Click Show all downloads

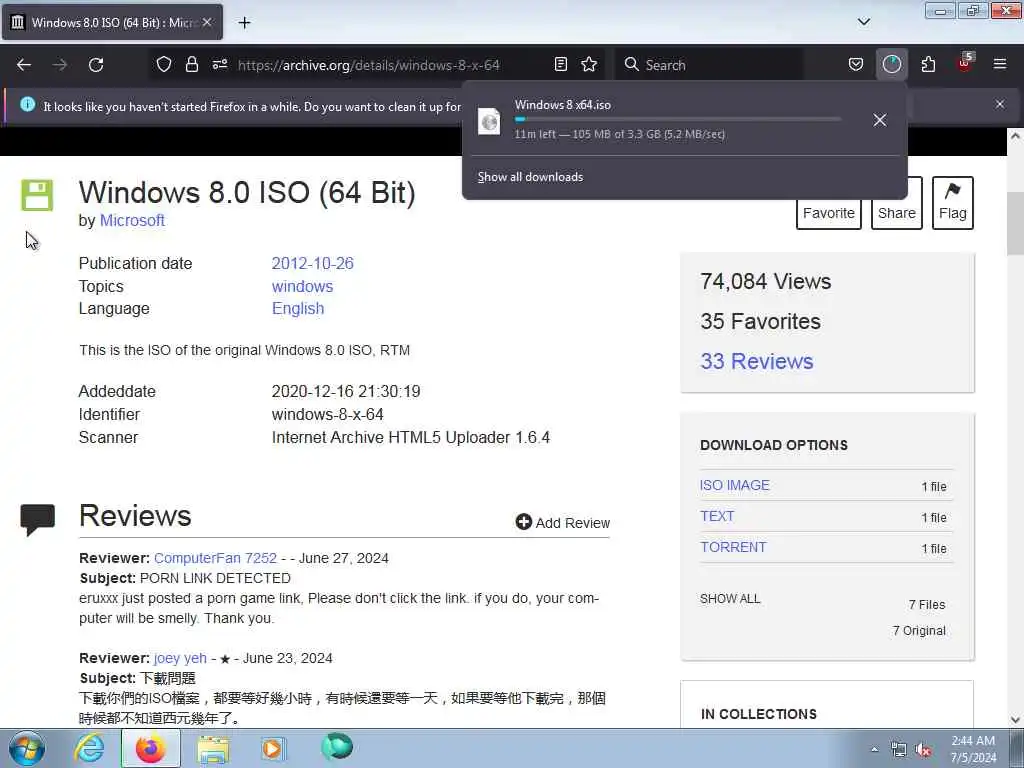[530, 177]
